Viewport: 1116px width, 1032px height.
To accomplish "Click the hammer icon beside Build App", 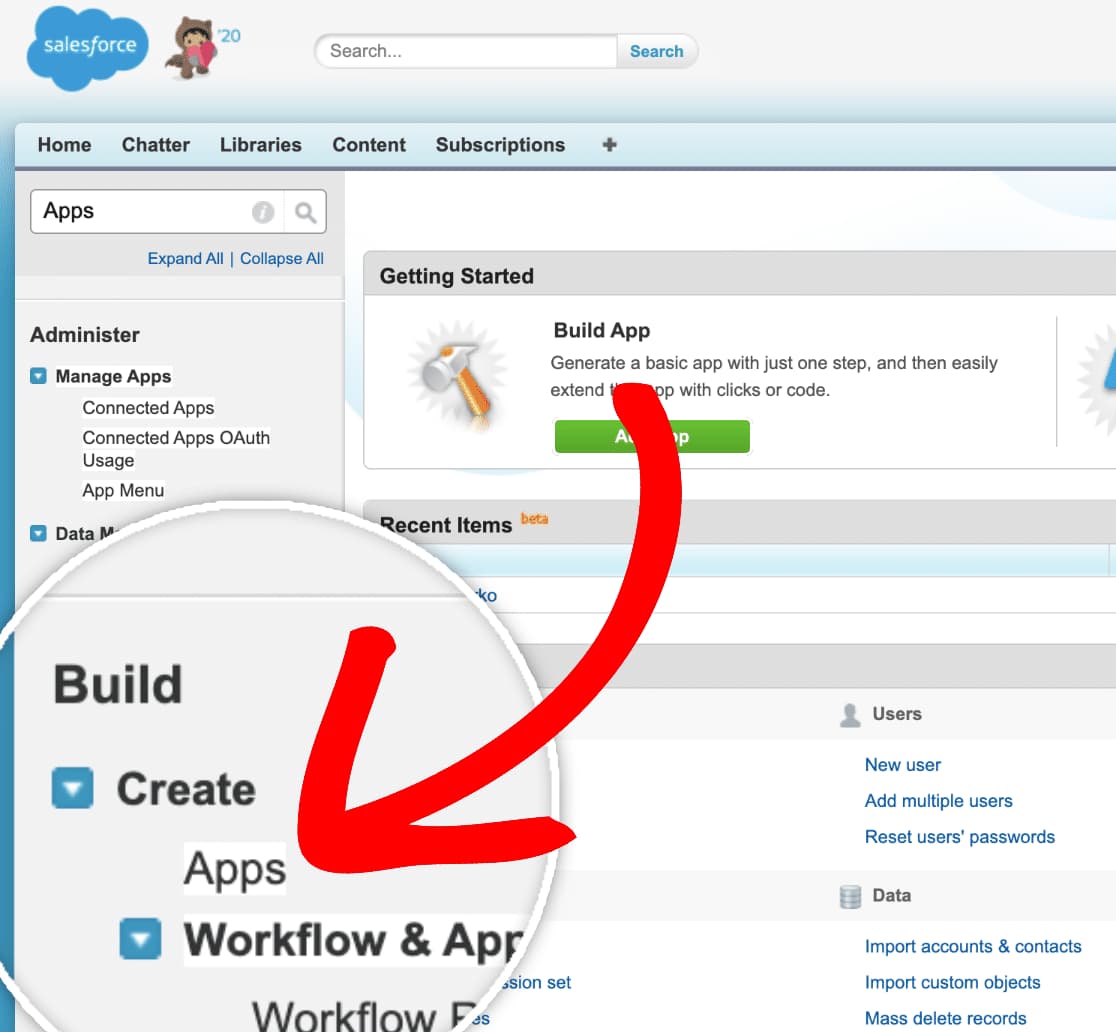I will tap(458, 375).
